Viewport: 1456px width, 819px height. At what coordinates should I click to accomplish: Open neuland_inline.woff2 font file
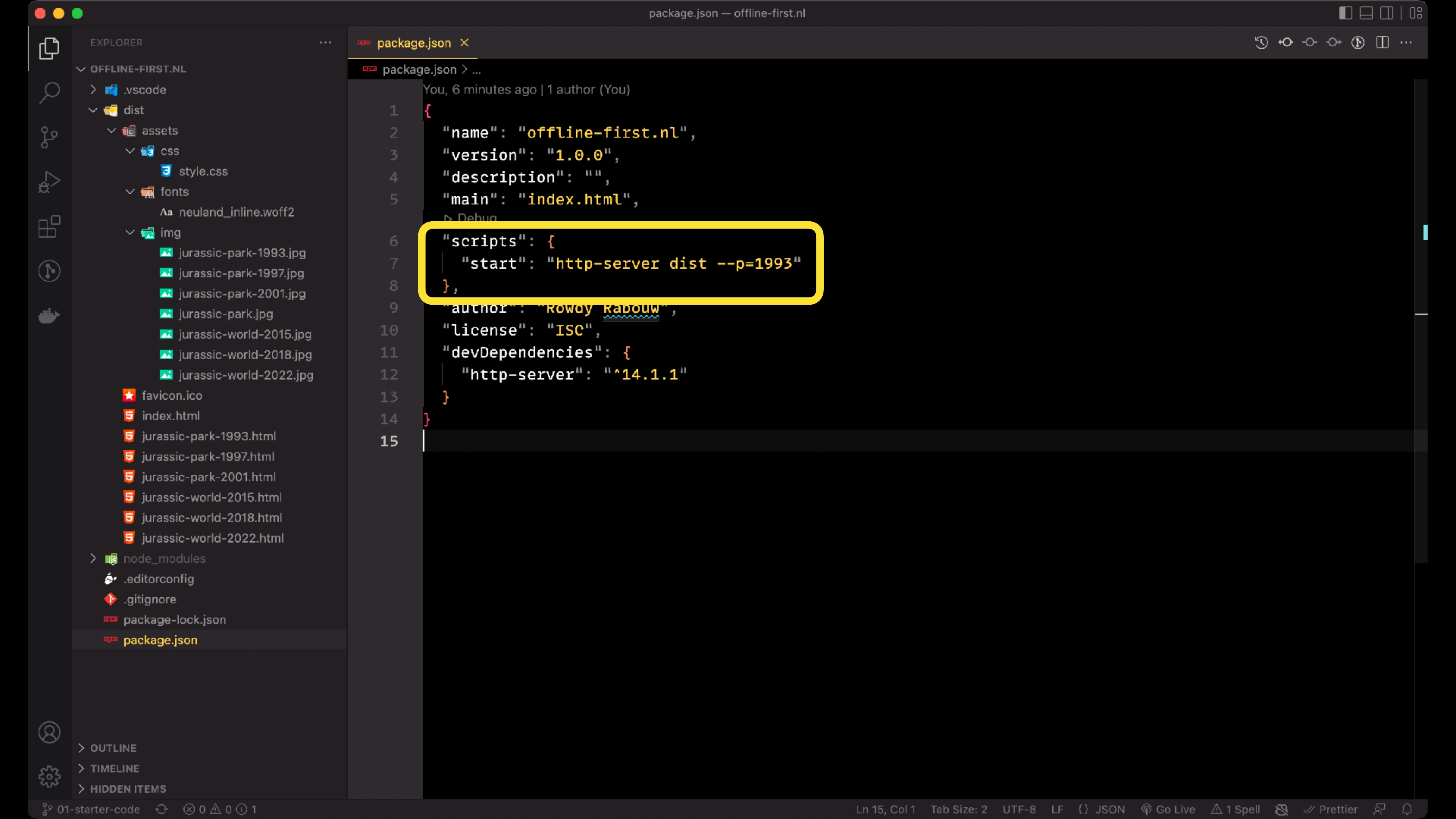pyautogui.click(x=236, y=212)
